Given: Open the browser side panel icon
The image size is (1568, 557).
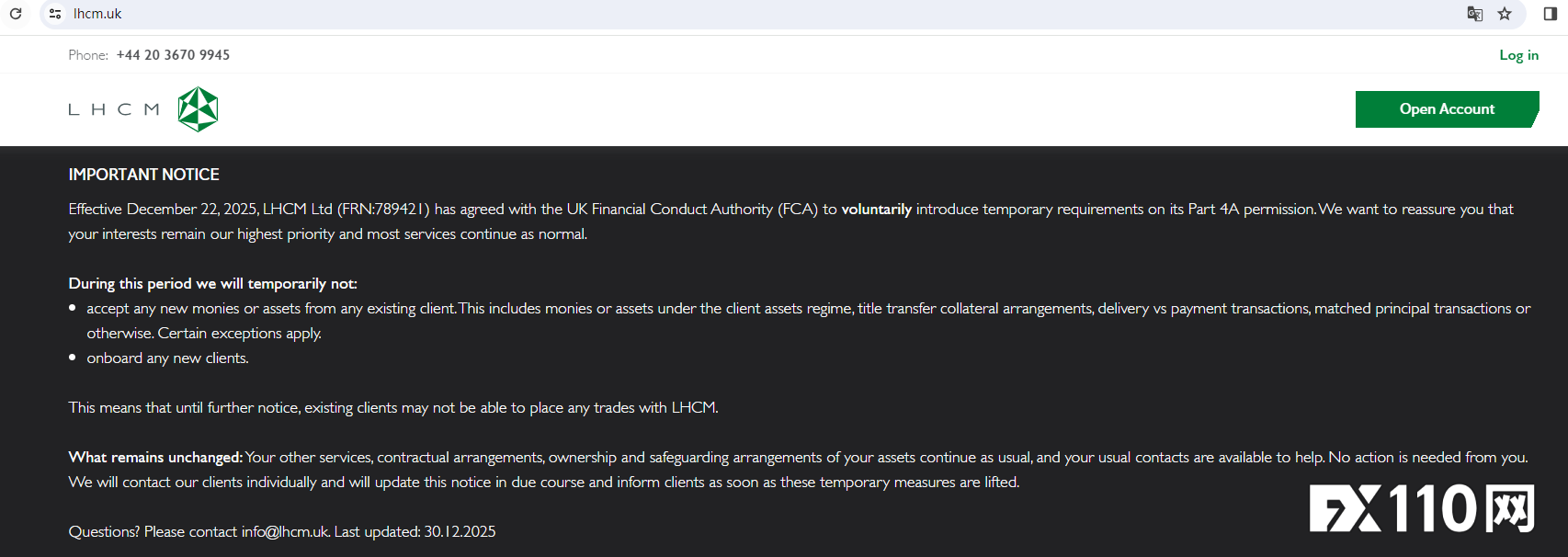Looking at the screenshot, I should [x=1550, y=14].
